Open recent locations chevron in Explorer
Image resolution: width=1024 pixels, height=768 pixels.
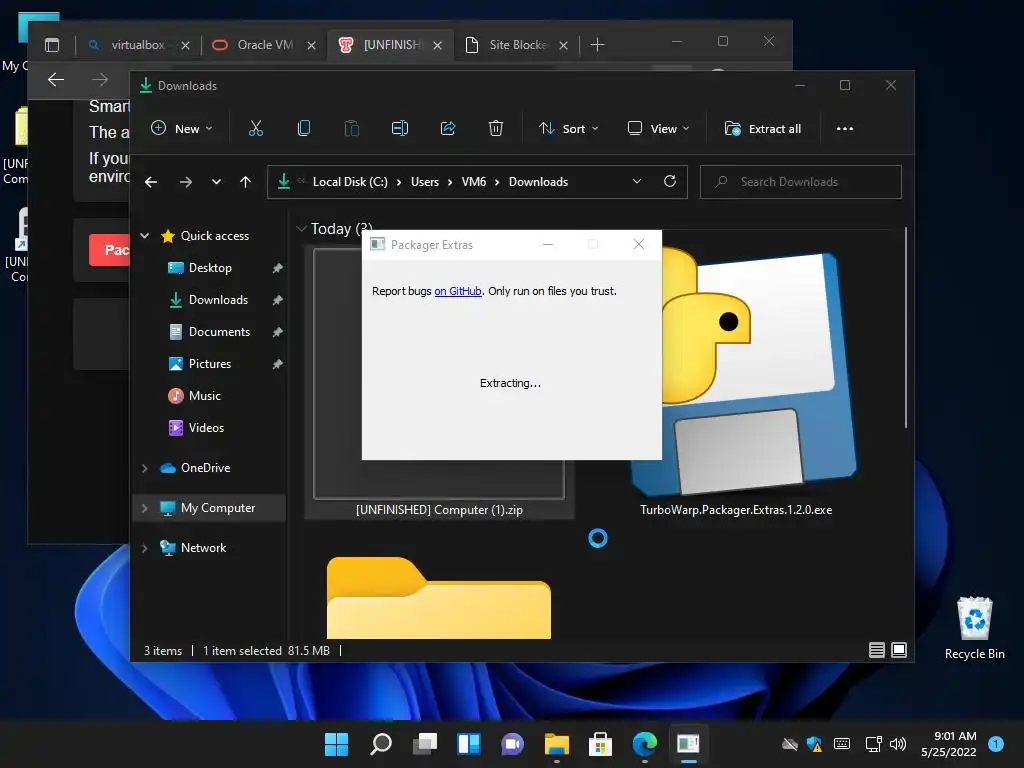(216, 182)
